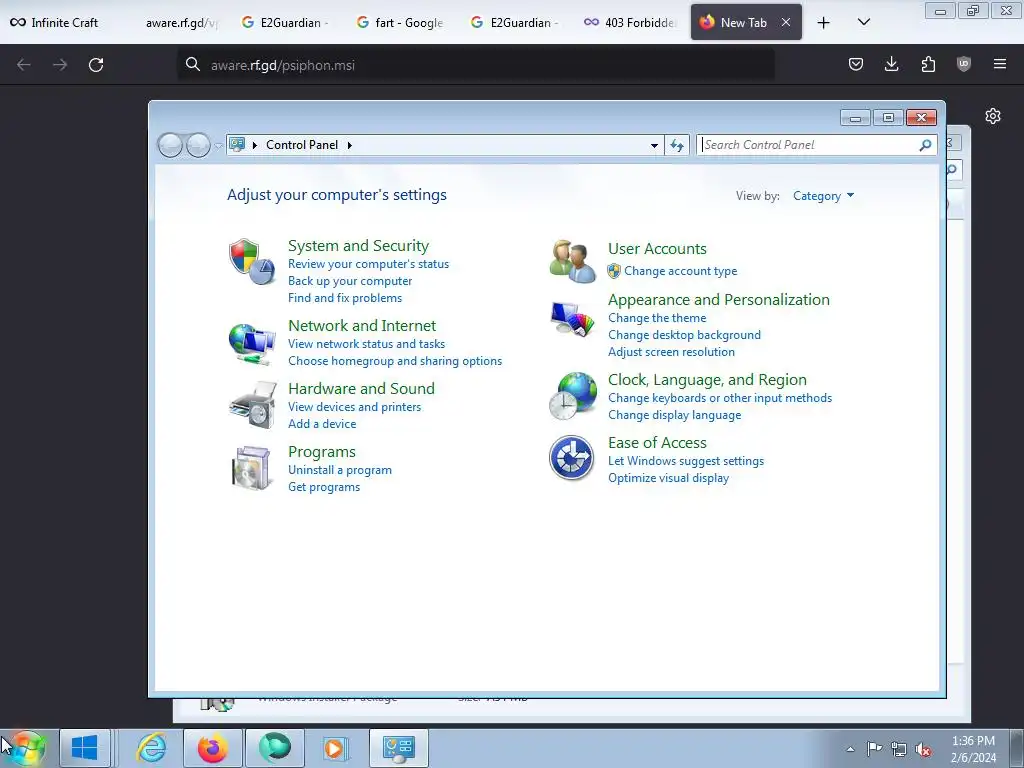
Task: Open Firefox extensions puzzle icon
Action: pos(928,64)
